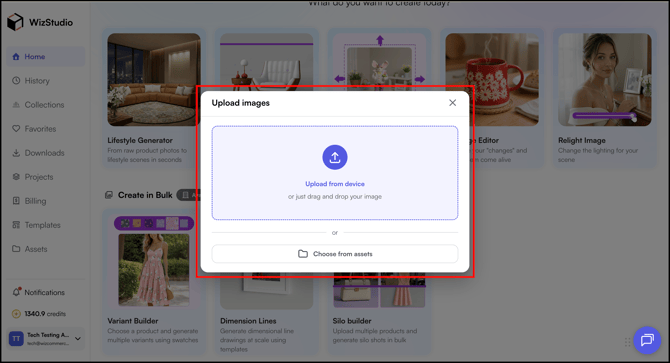Image resolution: width=670 pixels, height=363 pixels.
Task: Click the Projects layers icon
Action: point(16,176)
